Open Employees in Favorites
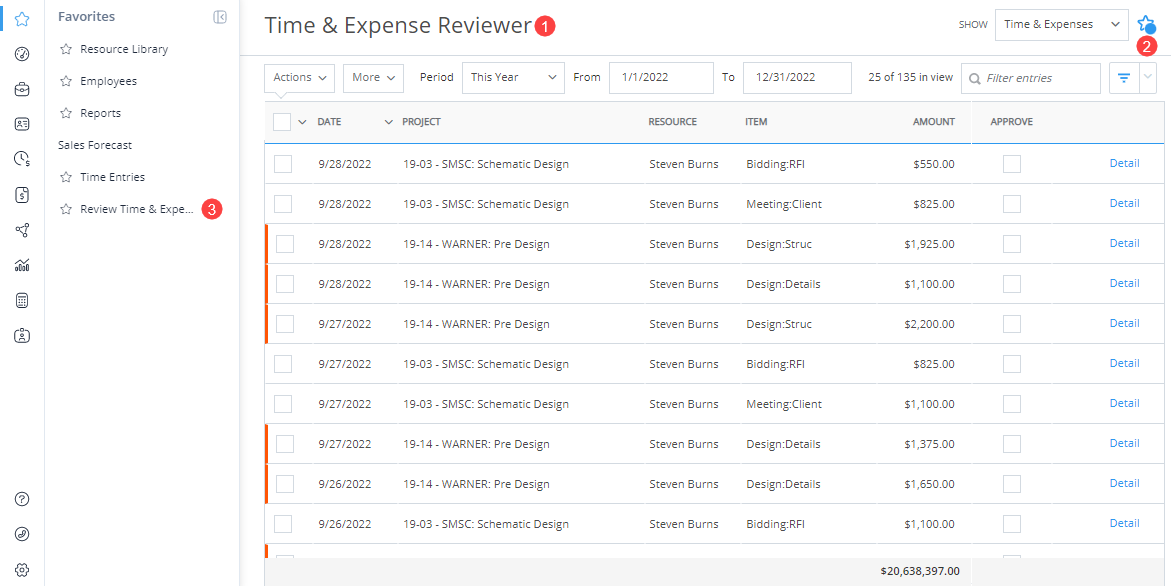 pyautogui.click(x=109, y=81)
